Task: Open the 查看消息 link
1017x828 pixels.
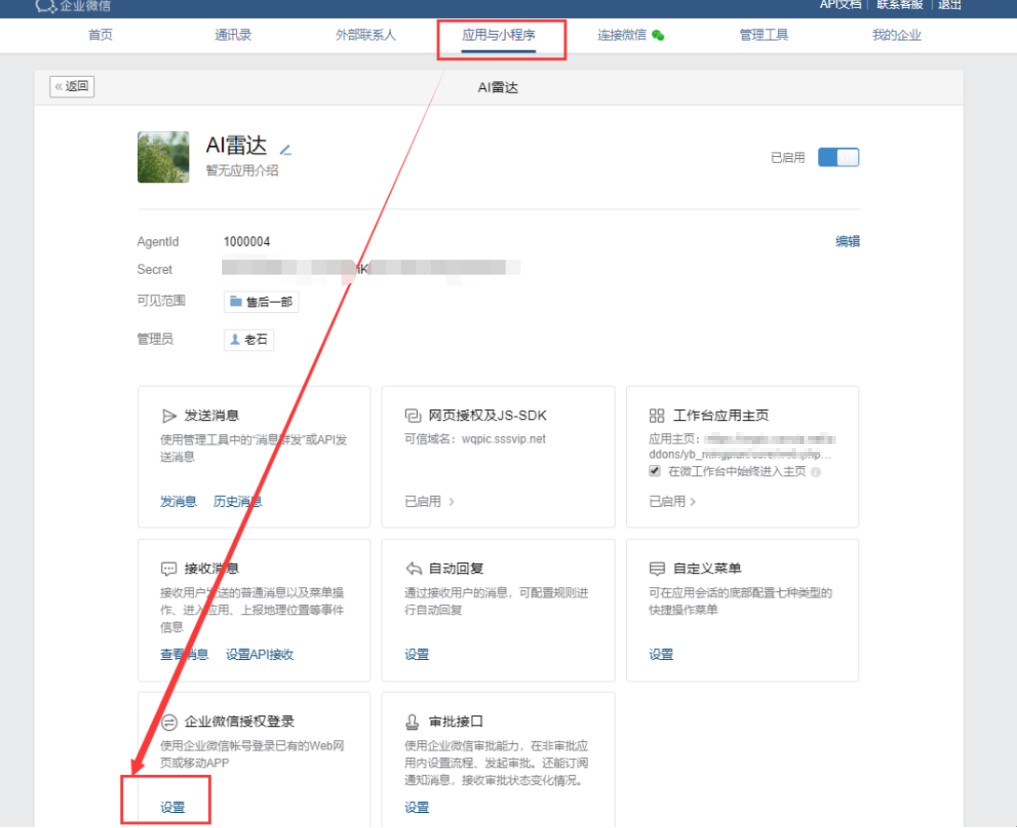Action: pos(184,654)
